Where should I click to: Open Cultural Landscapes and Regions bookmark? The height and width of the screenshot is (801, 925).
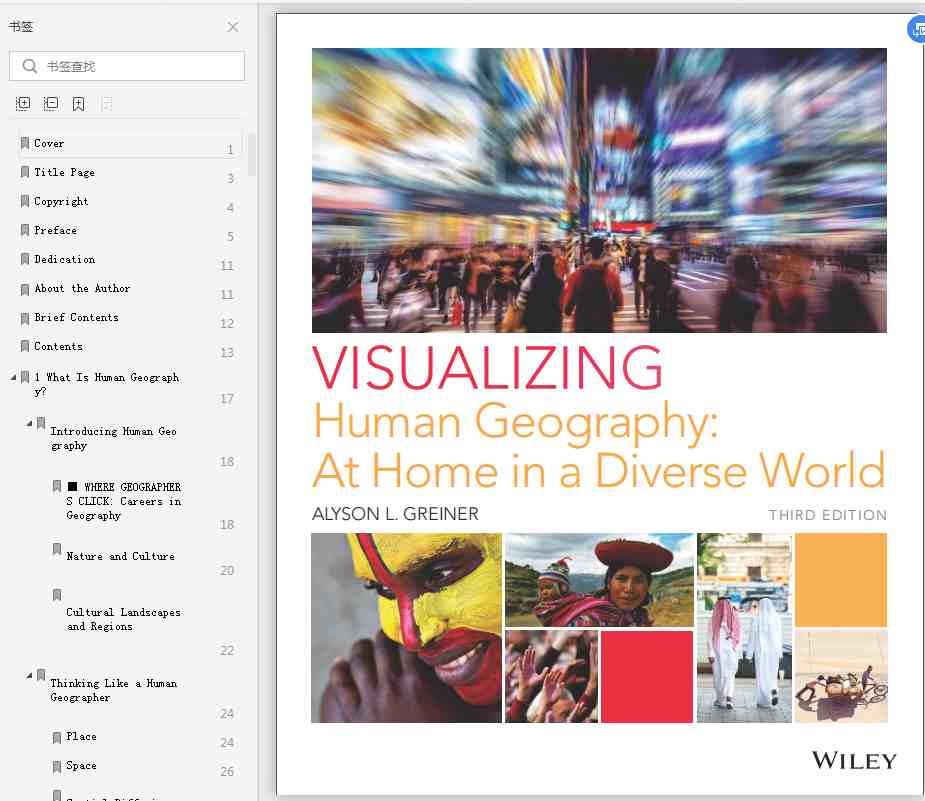(x=123, y=619)
